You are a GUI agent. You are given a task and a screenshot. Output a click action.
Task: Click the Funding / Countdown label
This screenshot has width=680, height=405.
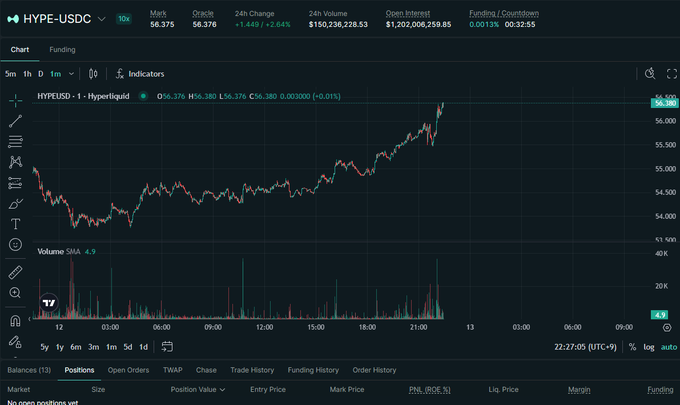(504, 13)
